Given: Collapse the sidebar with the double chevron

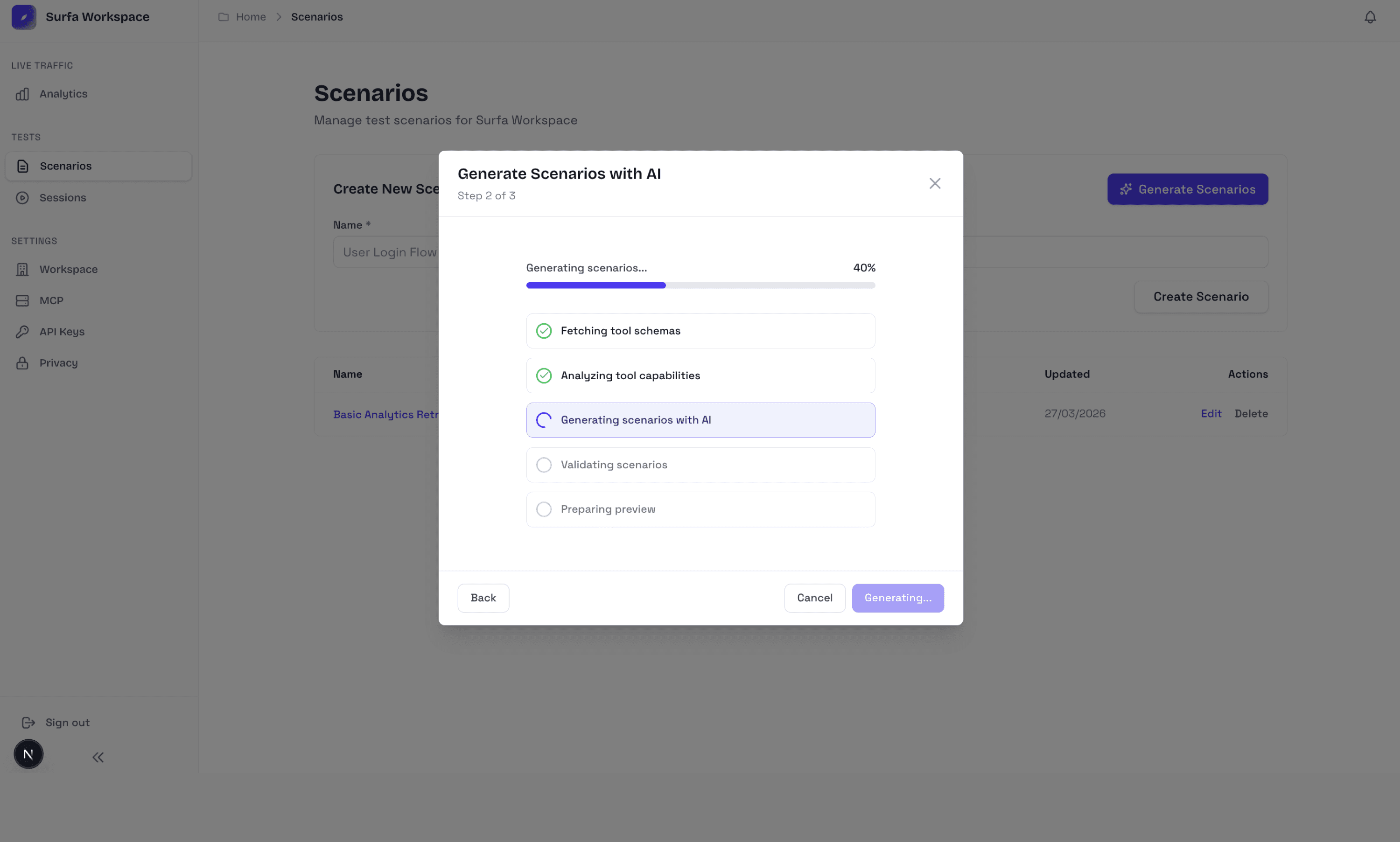Looking at the screenshot, I should [98, 757].
